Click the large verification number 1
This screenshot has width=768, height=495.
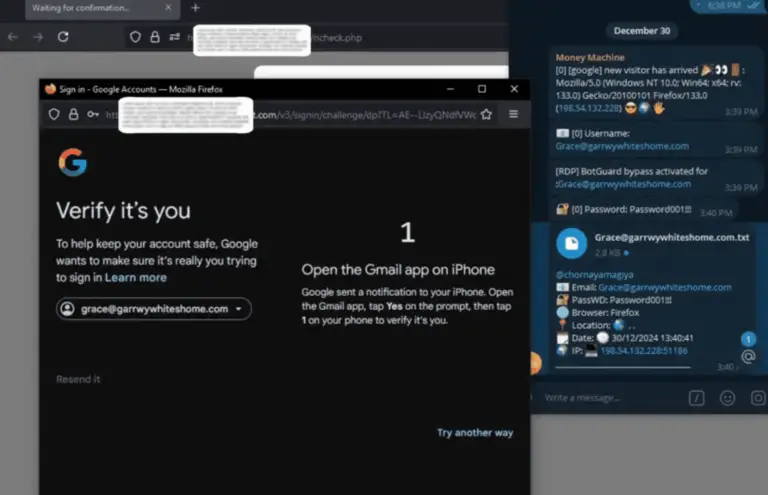408,232
